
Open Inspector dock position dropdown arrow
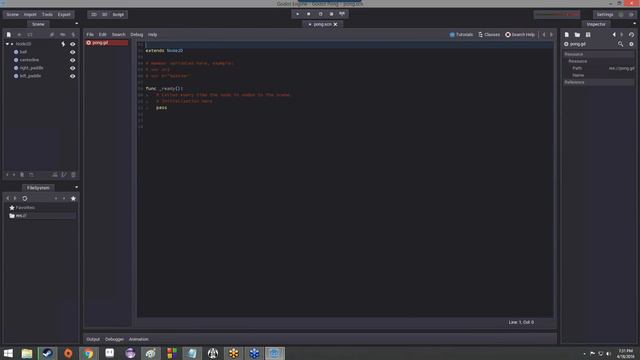point(634,24)
